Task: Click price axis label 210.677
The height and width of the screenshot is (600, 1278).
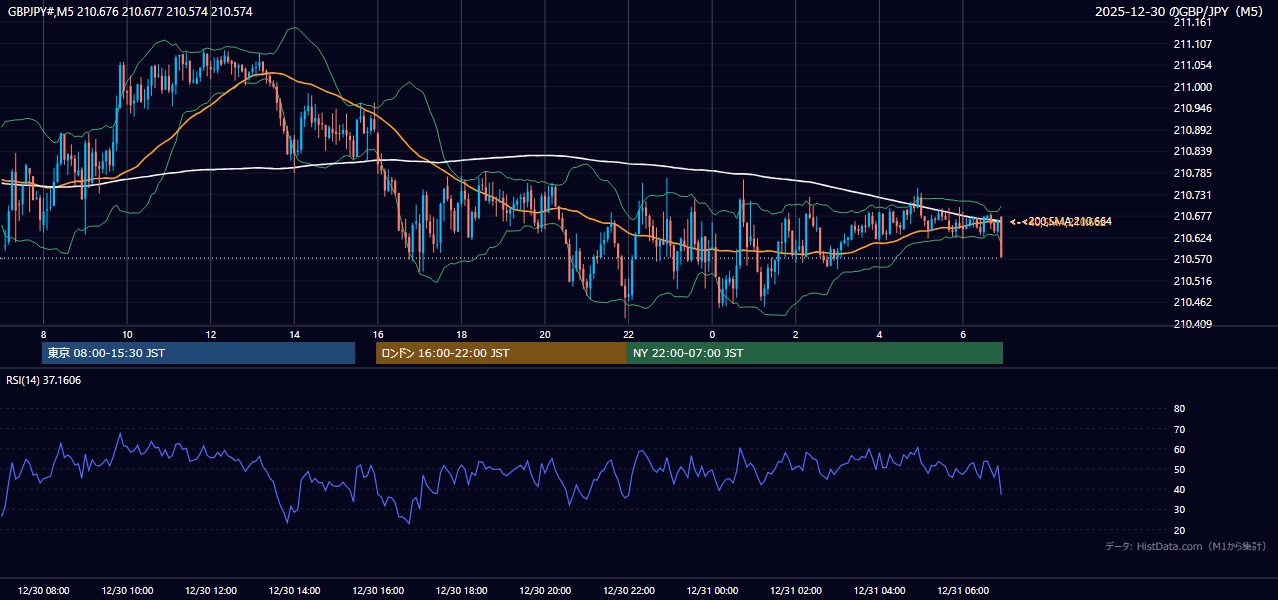Action: click(x=1192, y=216)
